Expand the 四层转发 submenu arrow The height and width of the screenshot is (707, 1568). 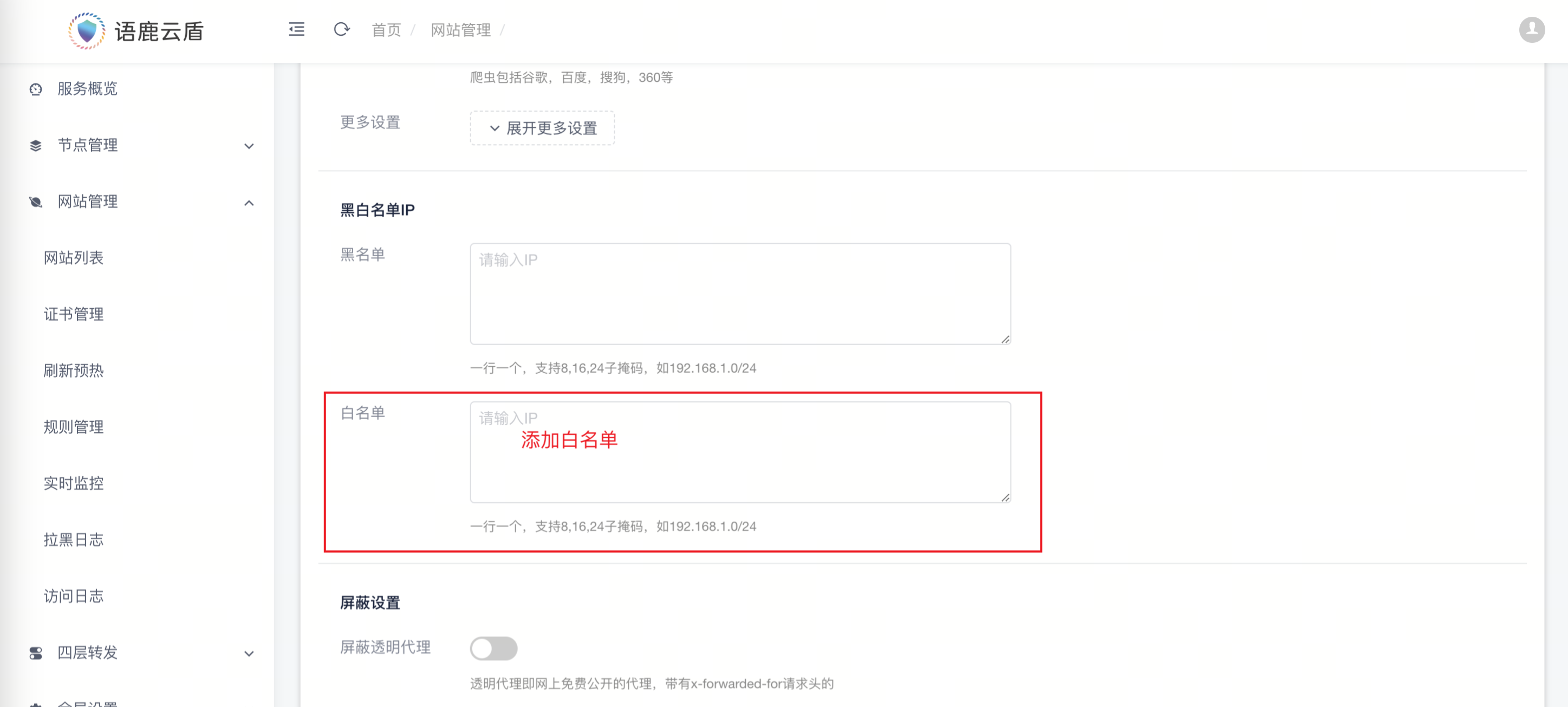point(249,653)
